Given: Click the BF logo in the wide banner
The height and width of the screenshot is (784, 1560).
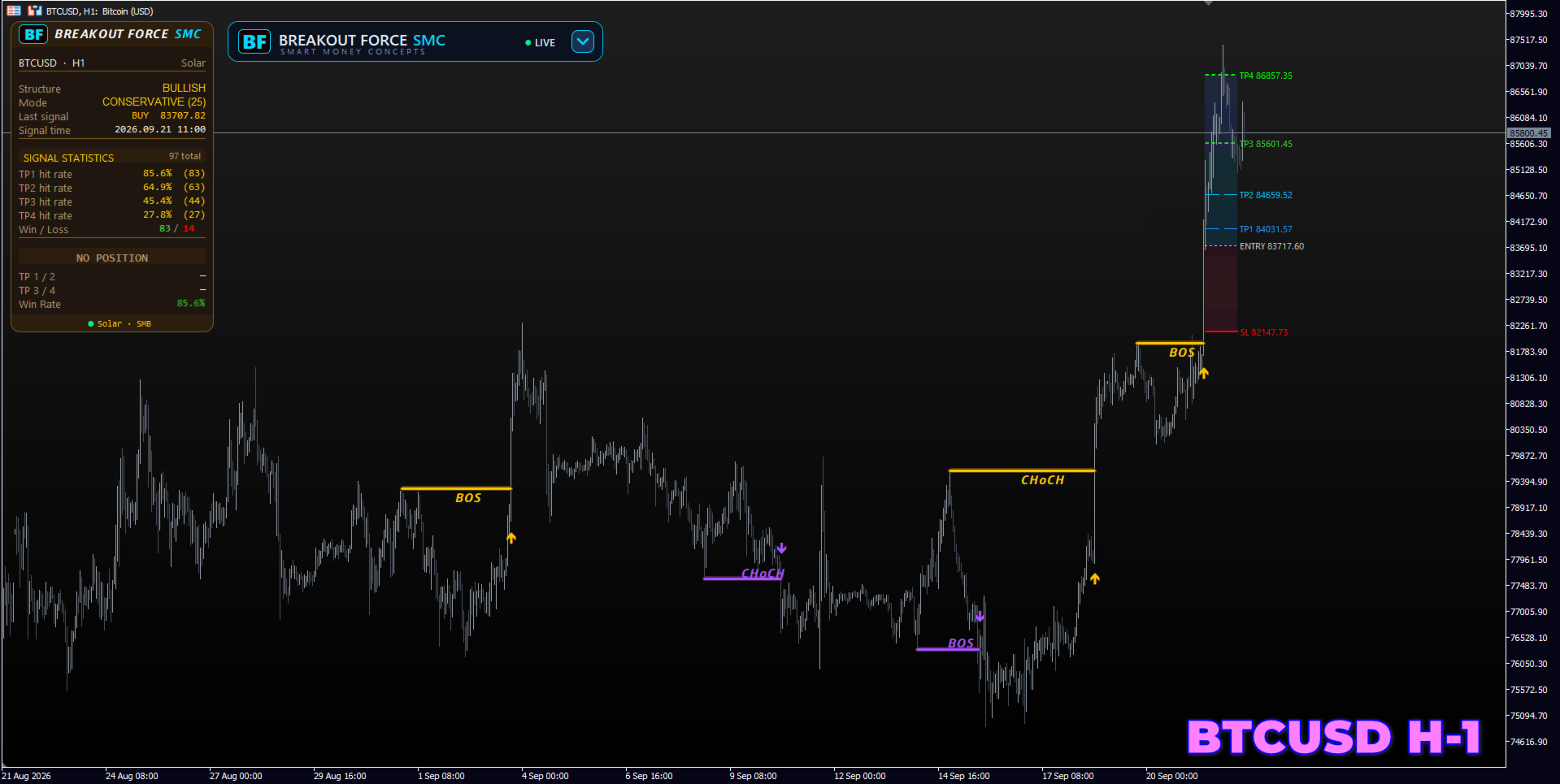Looking at the screenshot, I should pos(254,41).
